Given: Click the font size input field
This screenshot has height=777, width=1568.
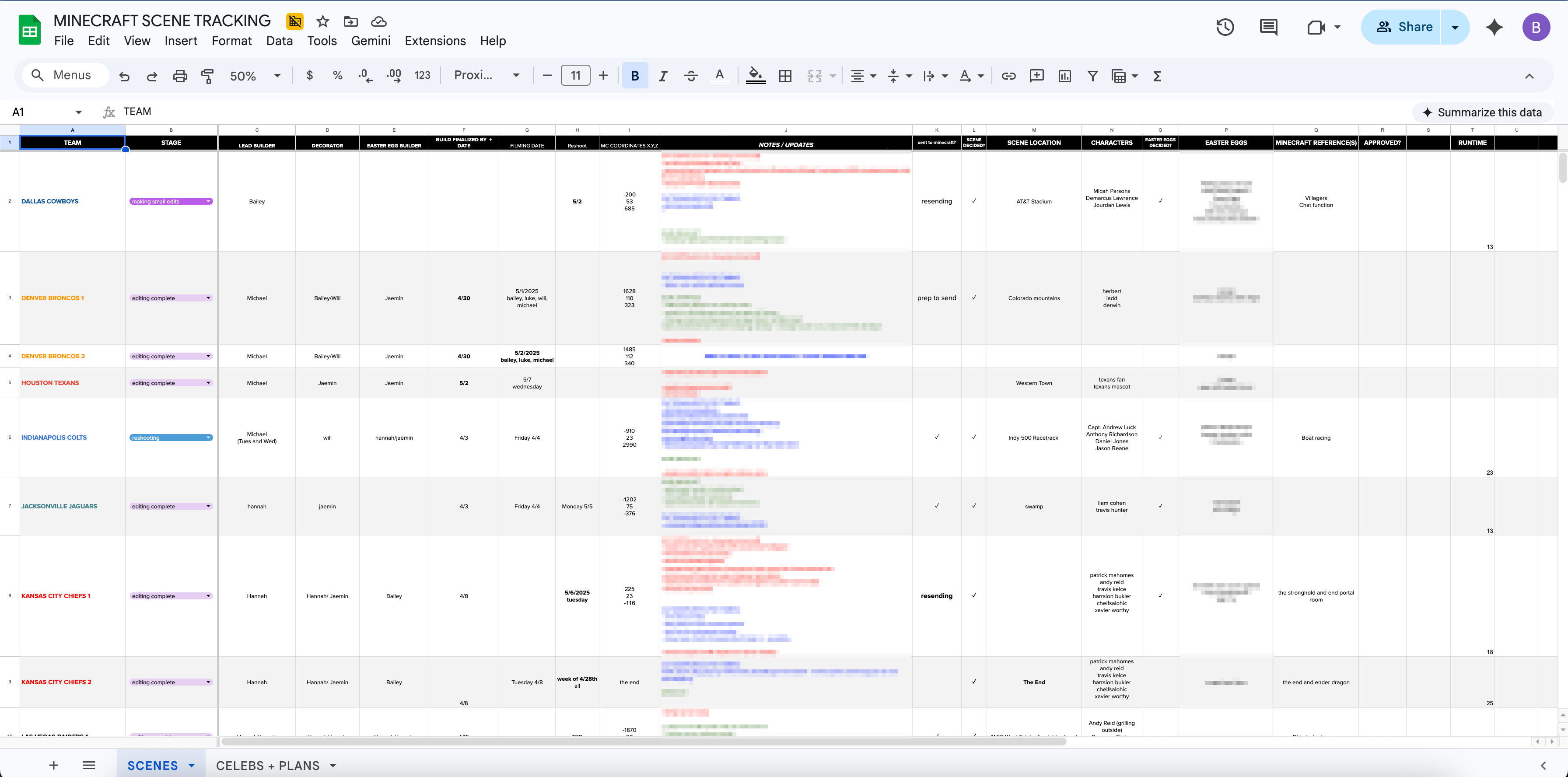Looking at the screenshot, I should click(x=575, y=75).
